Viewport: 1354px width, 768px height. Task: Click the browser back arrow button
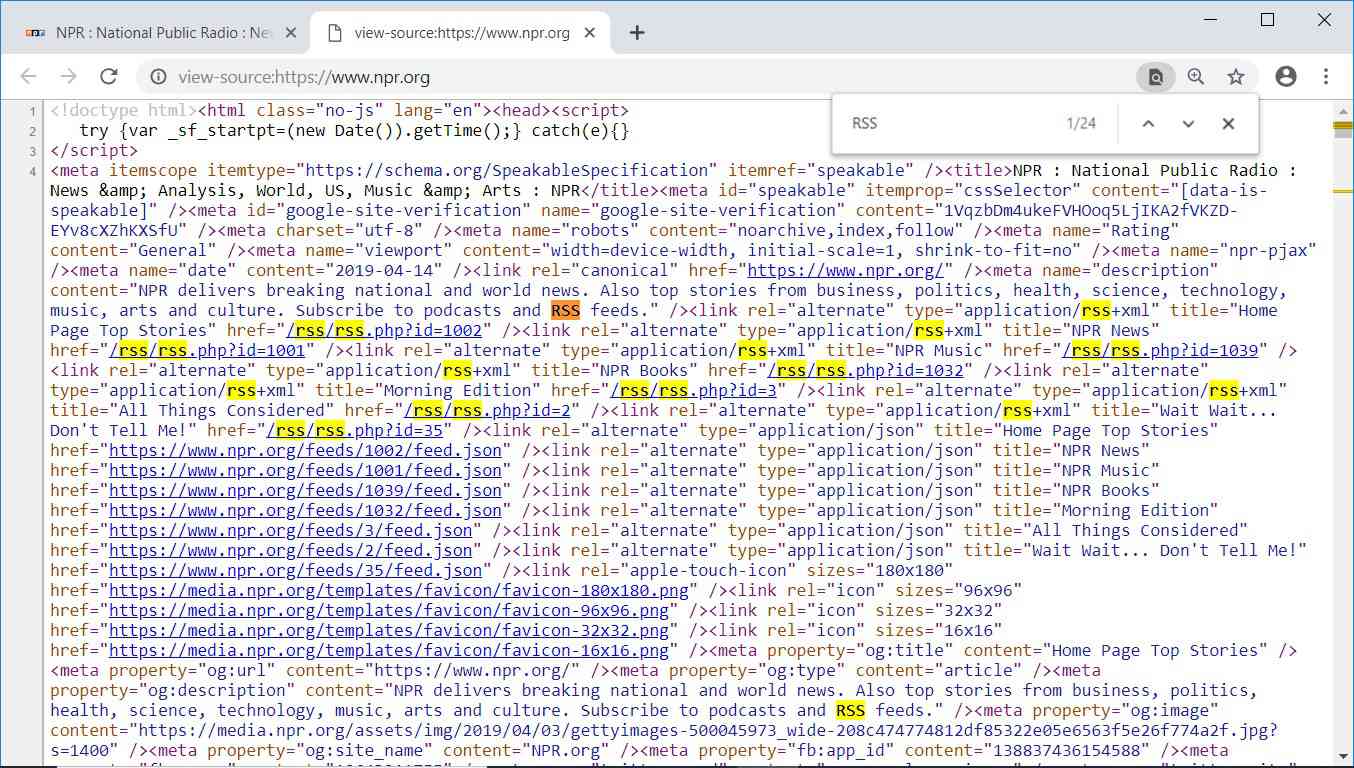click(x=28, y=77)
